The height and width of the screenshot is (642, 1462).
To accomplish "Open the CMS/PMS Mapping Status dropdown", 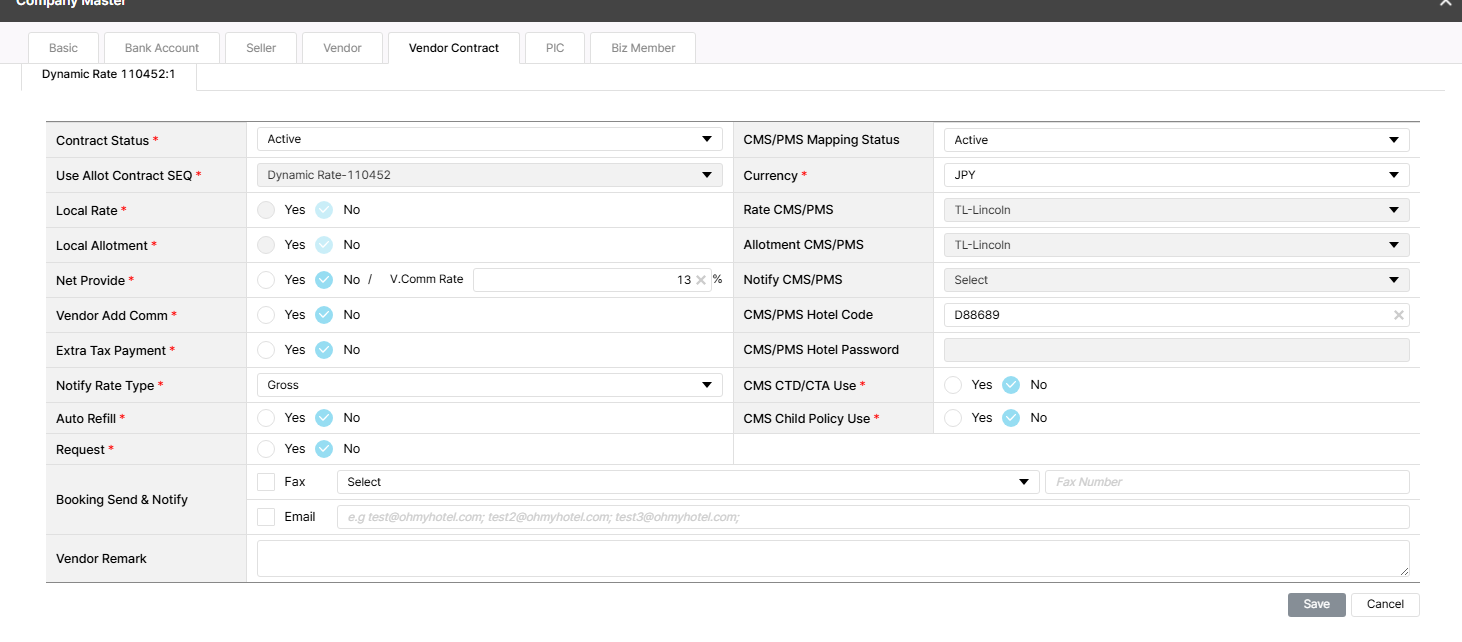I will [x=1176, y=140].
